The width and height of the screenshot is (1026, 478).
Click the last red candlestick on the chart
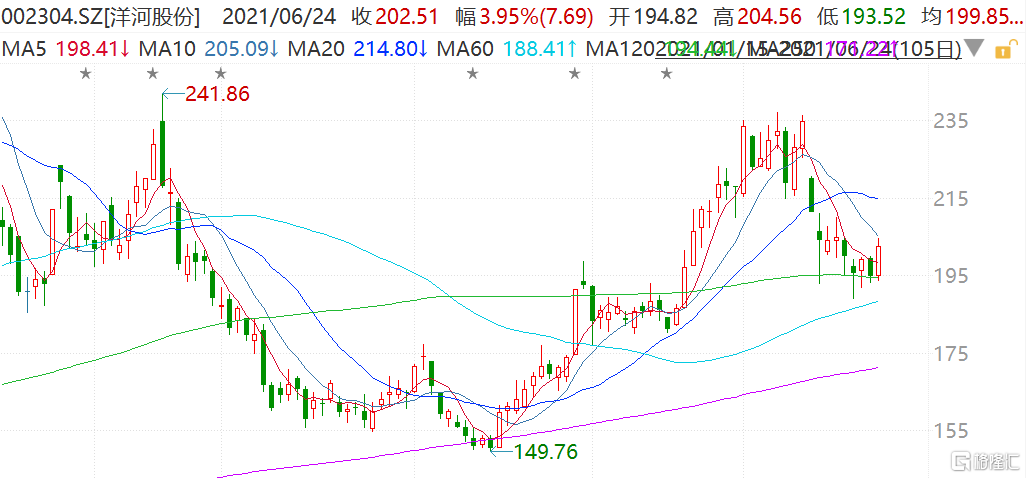[879, 259]
